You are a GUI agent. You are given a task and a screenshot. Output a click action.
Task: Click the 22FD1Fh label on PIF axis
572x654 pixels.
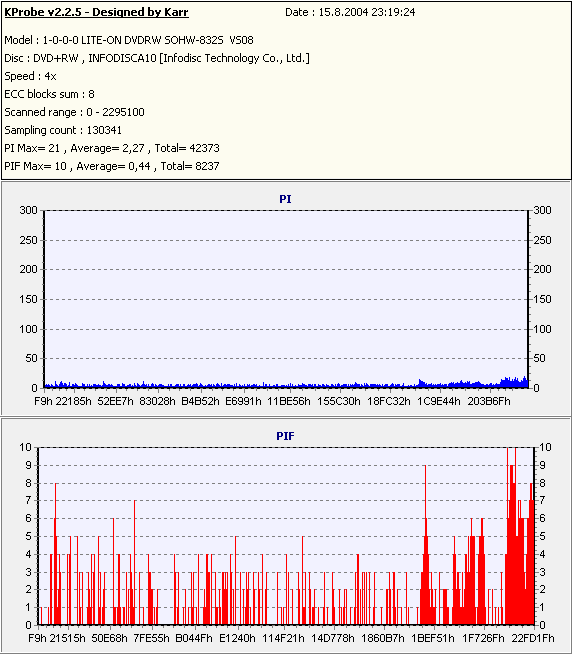(x=533, y=638)
